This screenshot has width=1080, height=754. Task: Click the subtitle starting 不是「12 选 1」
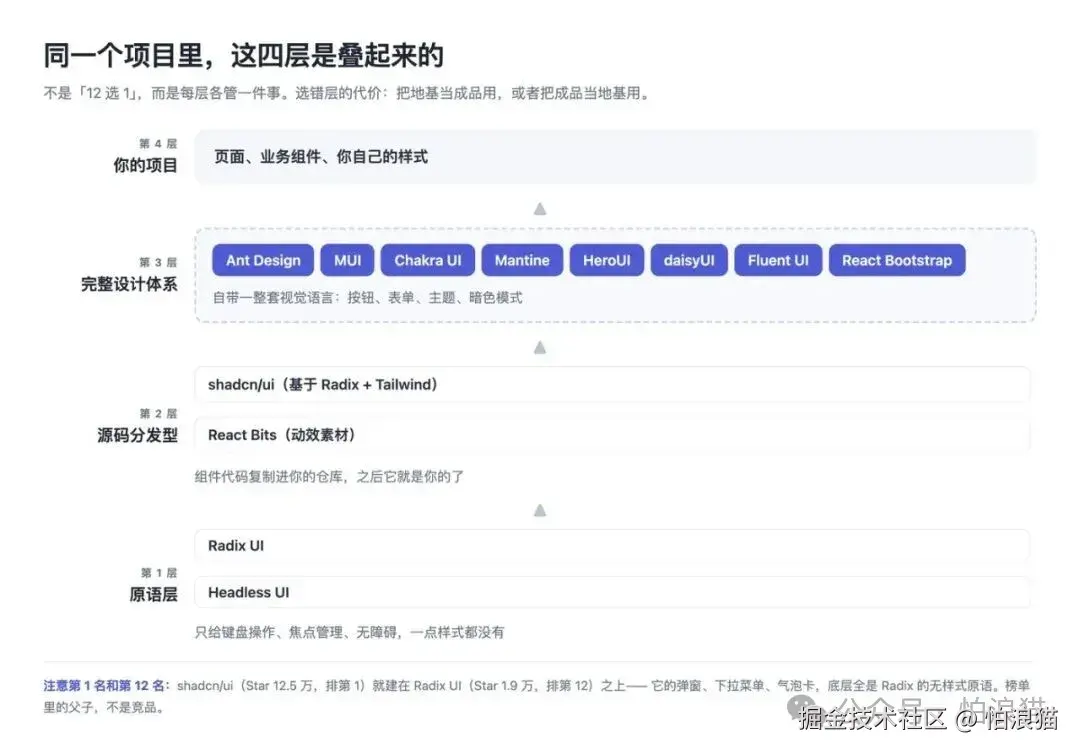[x=348, y=93]
